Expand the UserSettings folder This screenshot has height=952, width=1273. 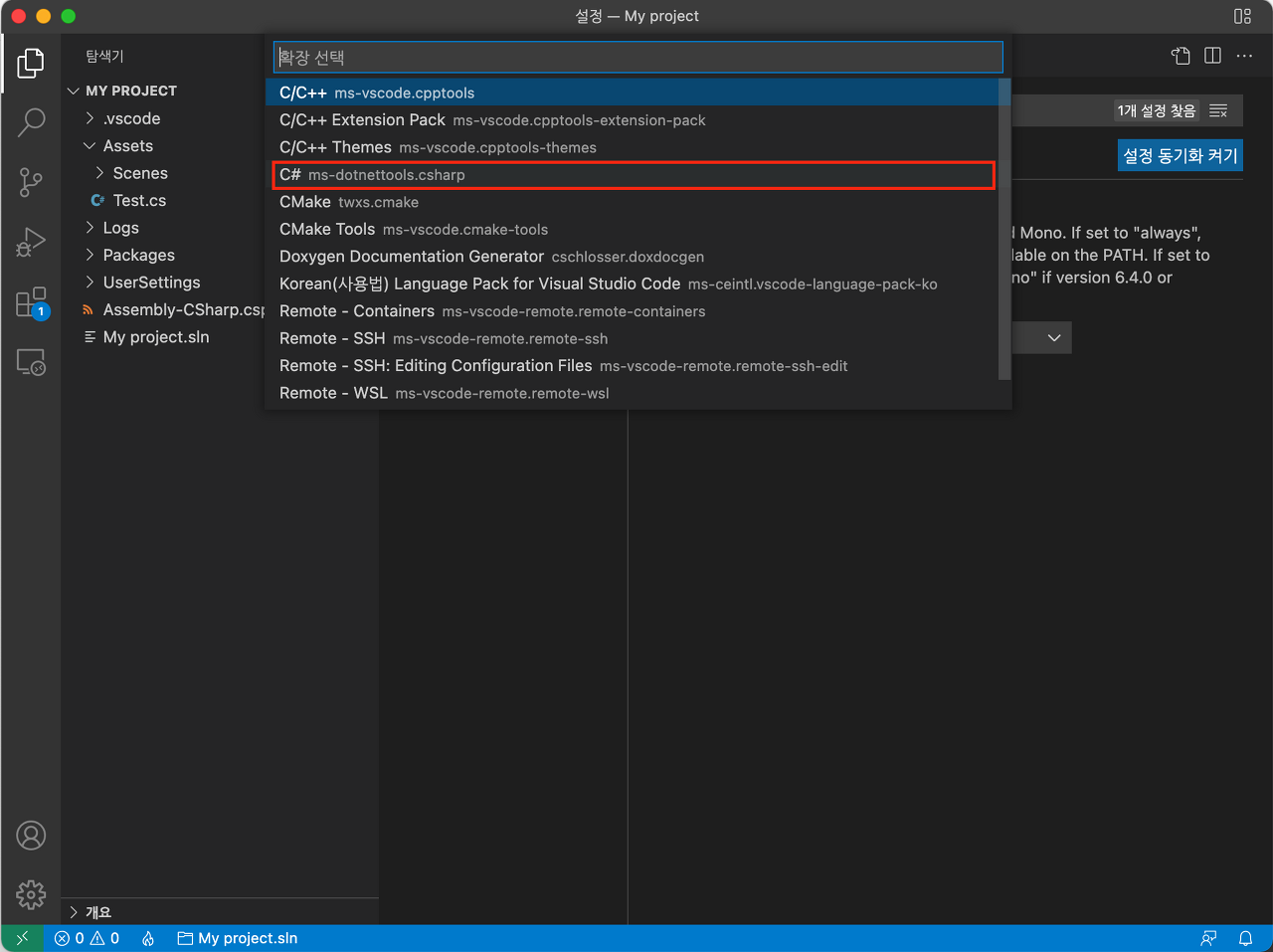point(151,283)
